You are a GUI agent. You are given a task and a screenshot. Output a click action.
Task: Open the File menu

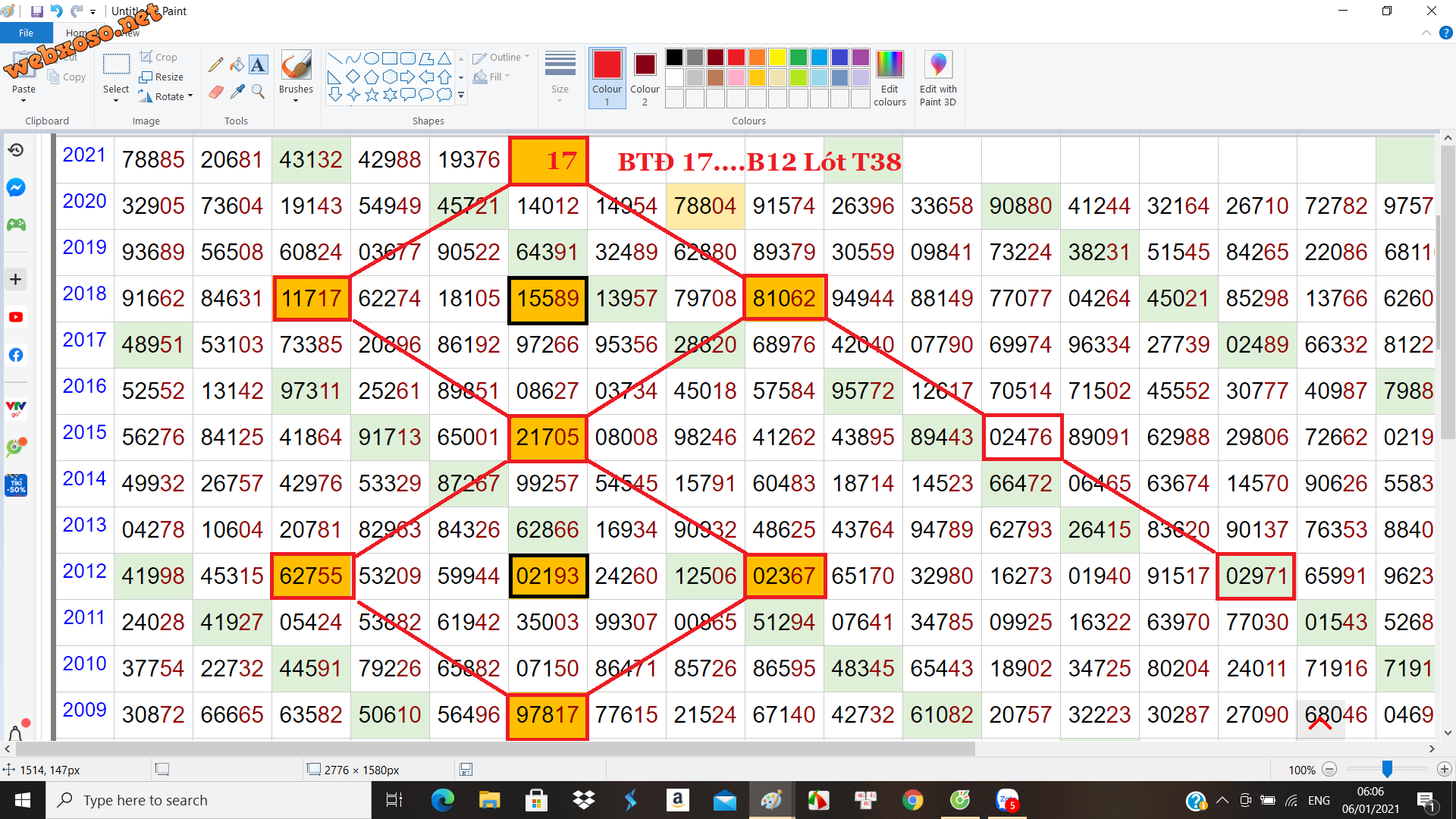pos(27,33)
